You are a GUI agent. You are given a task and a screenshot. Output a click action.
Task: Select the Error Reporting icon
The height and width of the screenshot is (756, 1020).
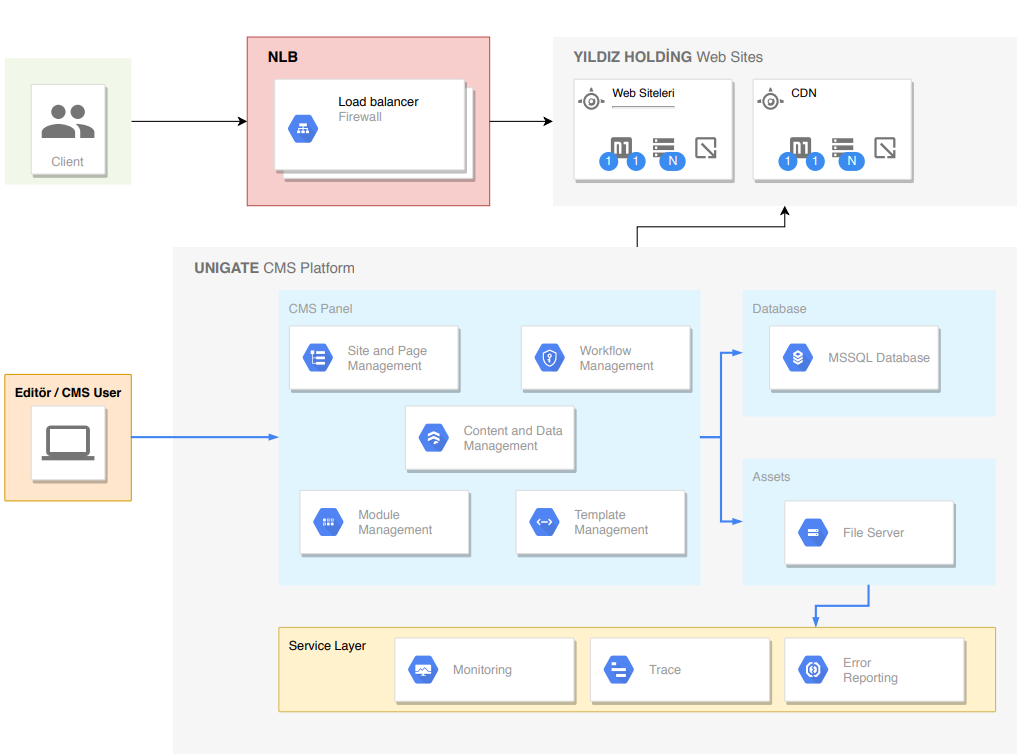pyautogui.click(x=813, y=670)
